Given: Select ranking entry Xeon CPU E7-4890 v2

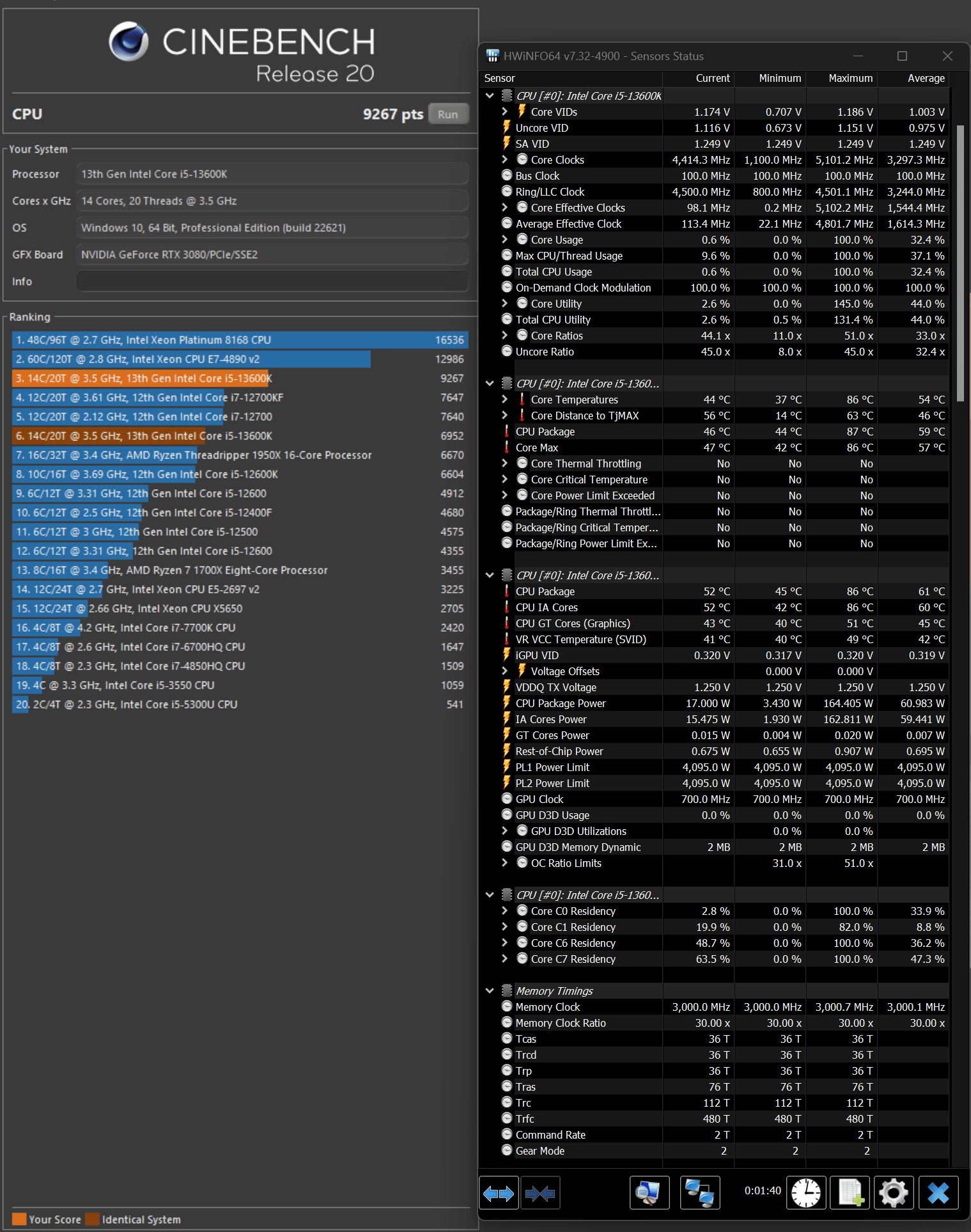Looking at the screenshot, I should [240, 359].
